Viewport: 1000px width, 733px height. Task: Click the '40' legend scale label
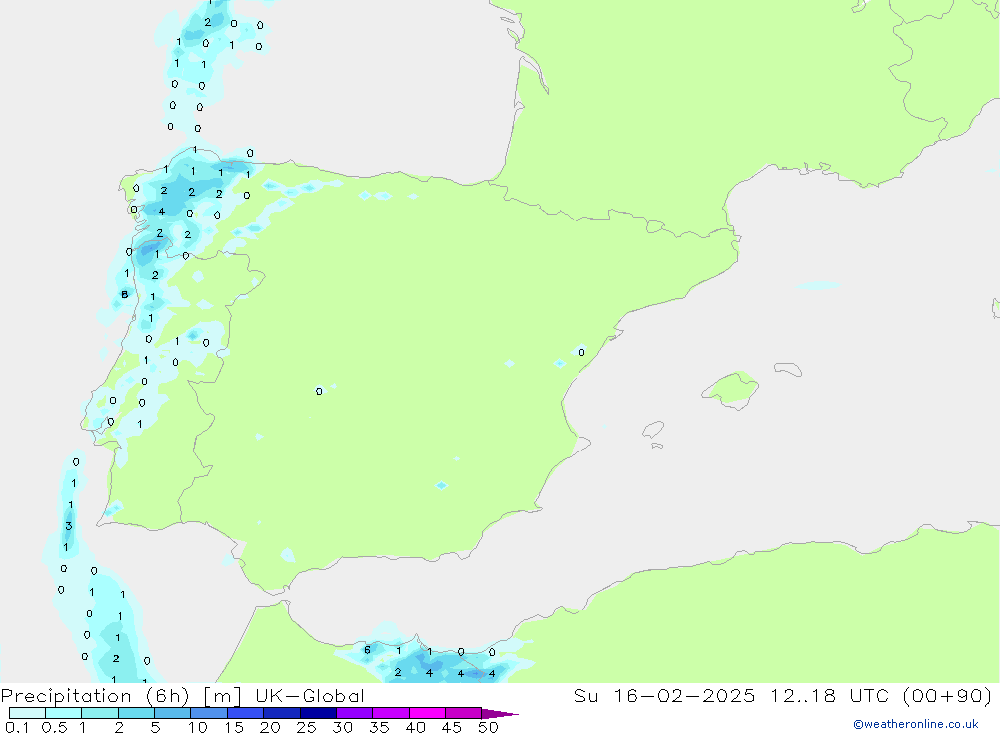[x=415, y=727]
